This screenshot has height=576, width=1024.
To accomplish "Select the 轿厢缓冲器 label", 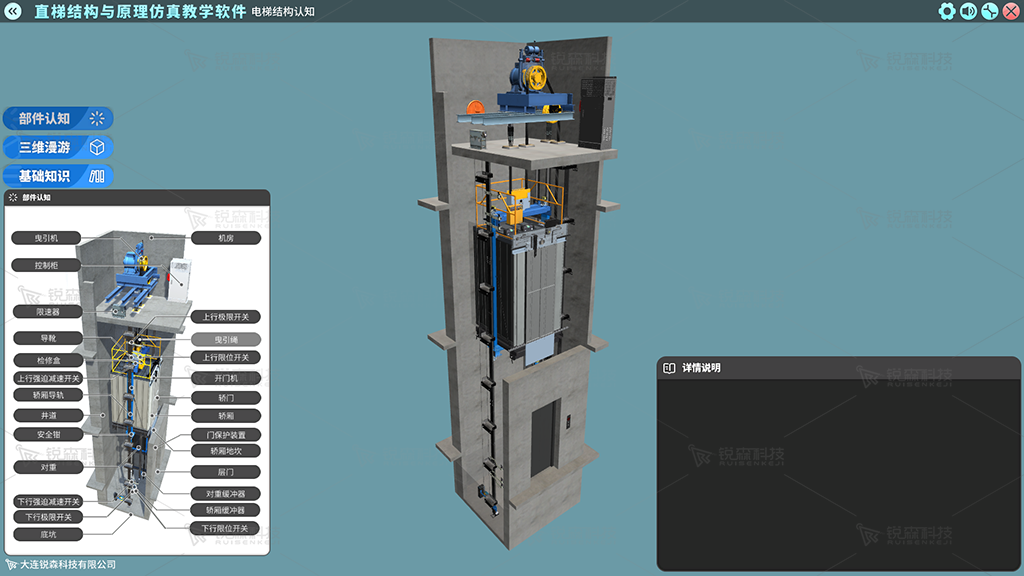I will (x=226, y=510).
